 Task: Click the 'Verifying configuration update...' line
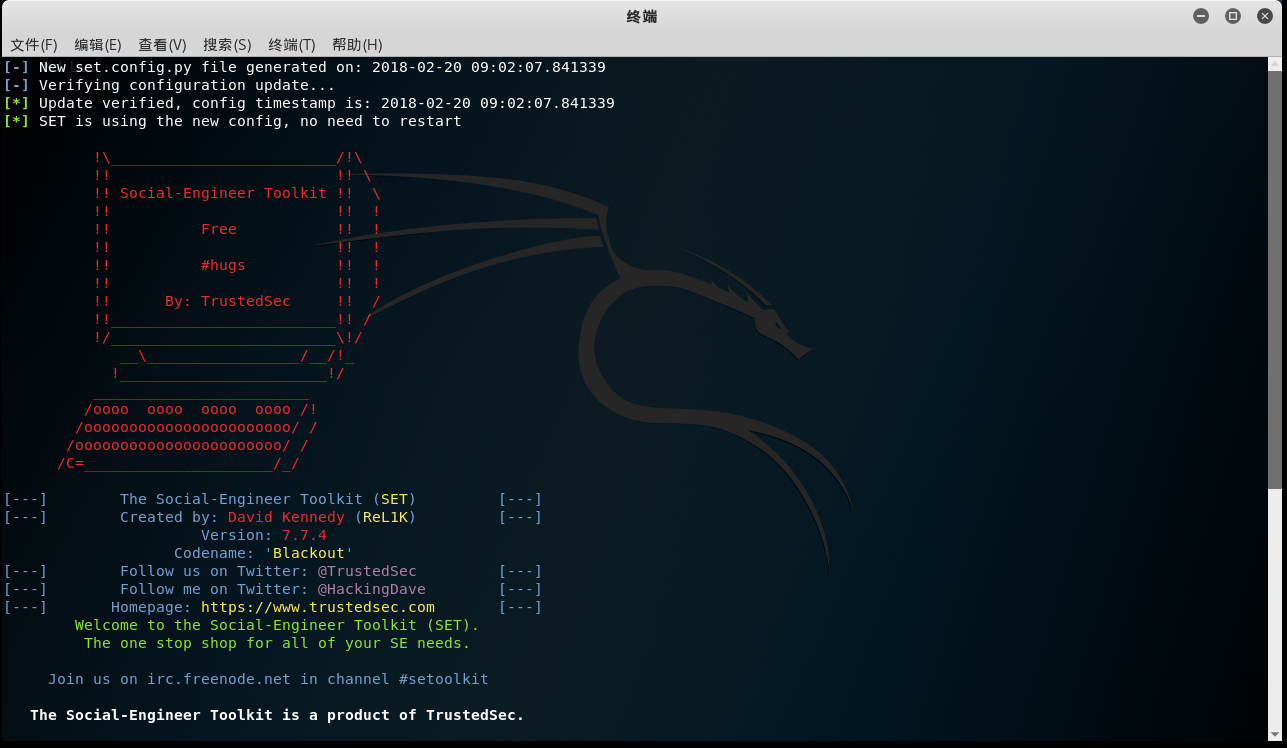tap(170, 85)
